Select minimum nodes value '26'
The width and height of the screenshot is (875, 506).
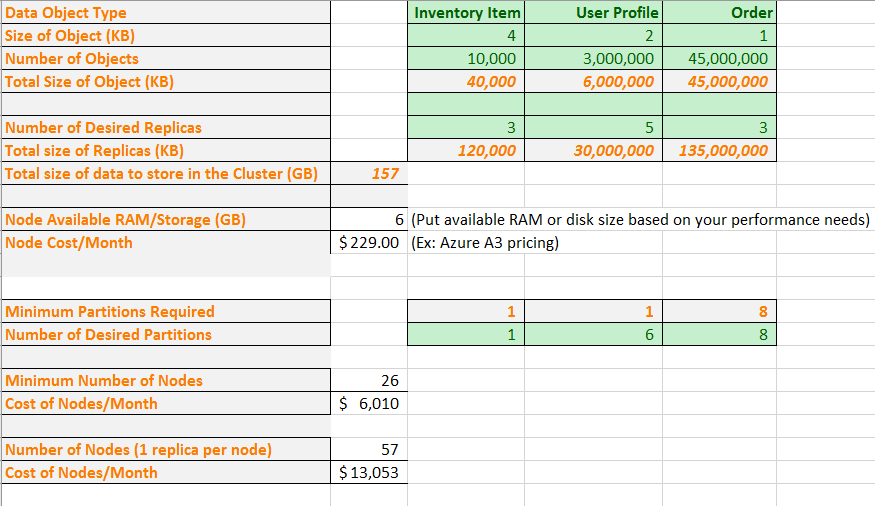[369, 380]
